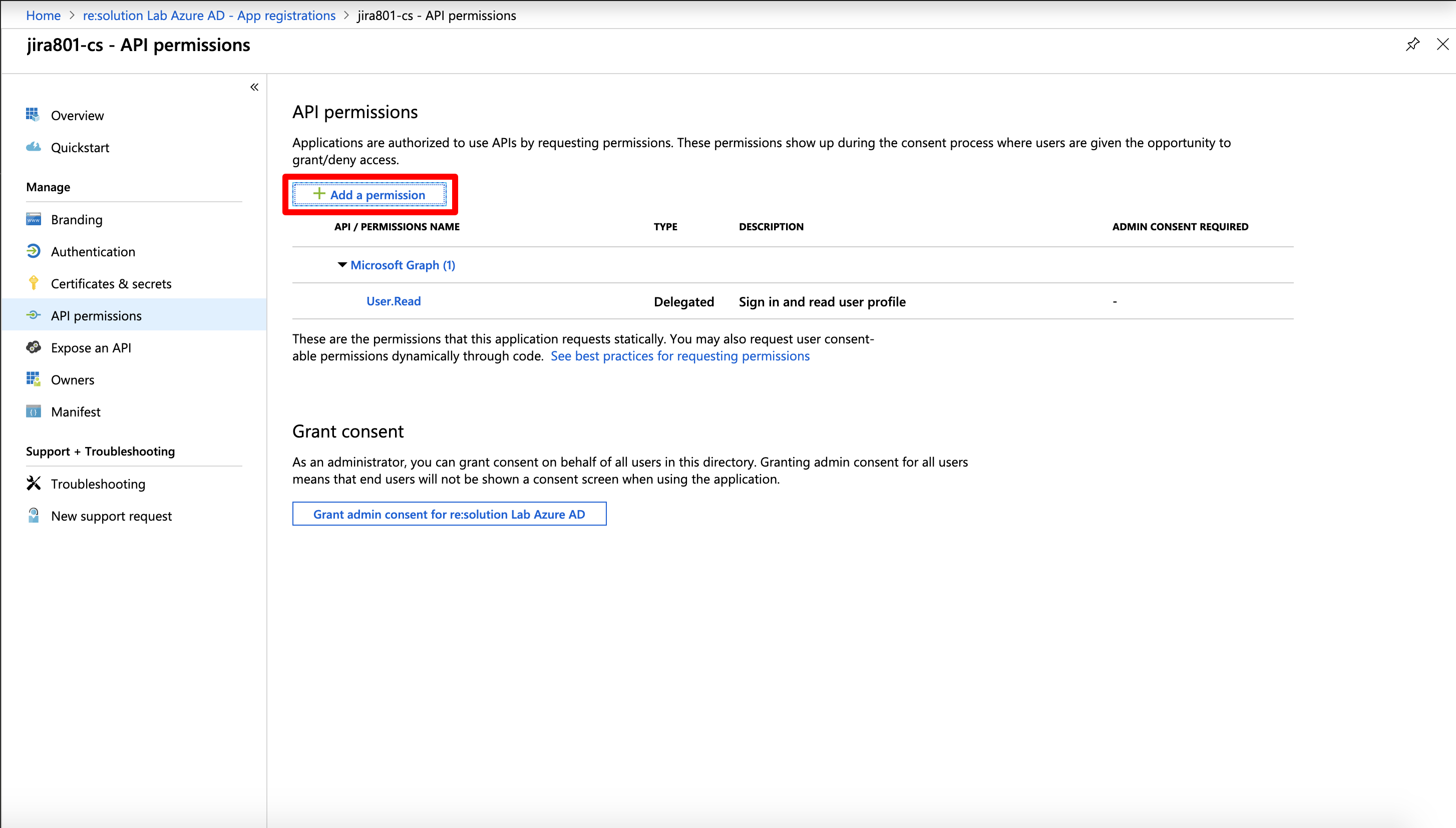1456x828 pixels.
Task: Click the ADMIN CONSENT REQUIRED column header
Action: click(x=1180, y=226)
